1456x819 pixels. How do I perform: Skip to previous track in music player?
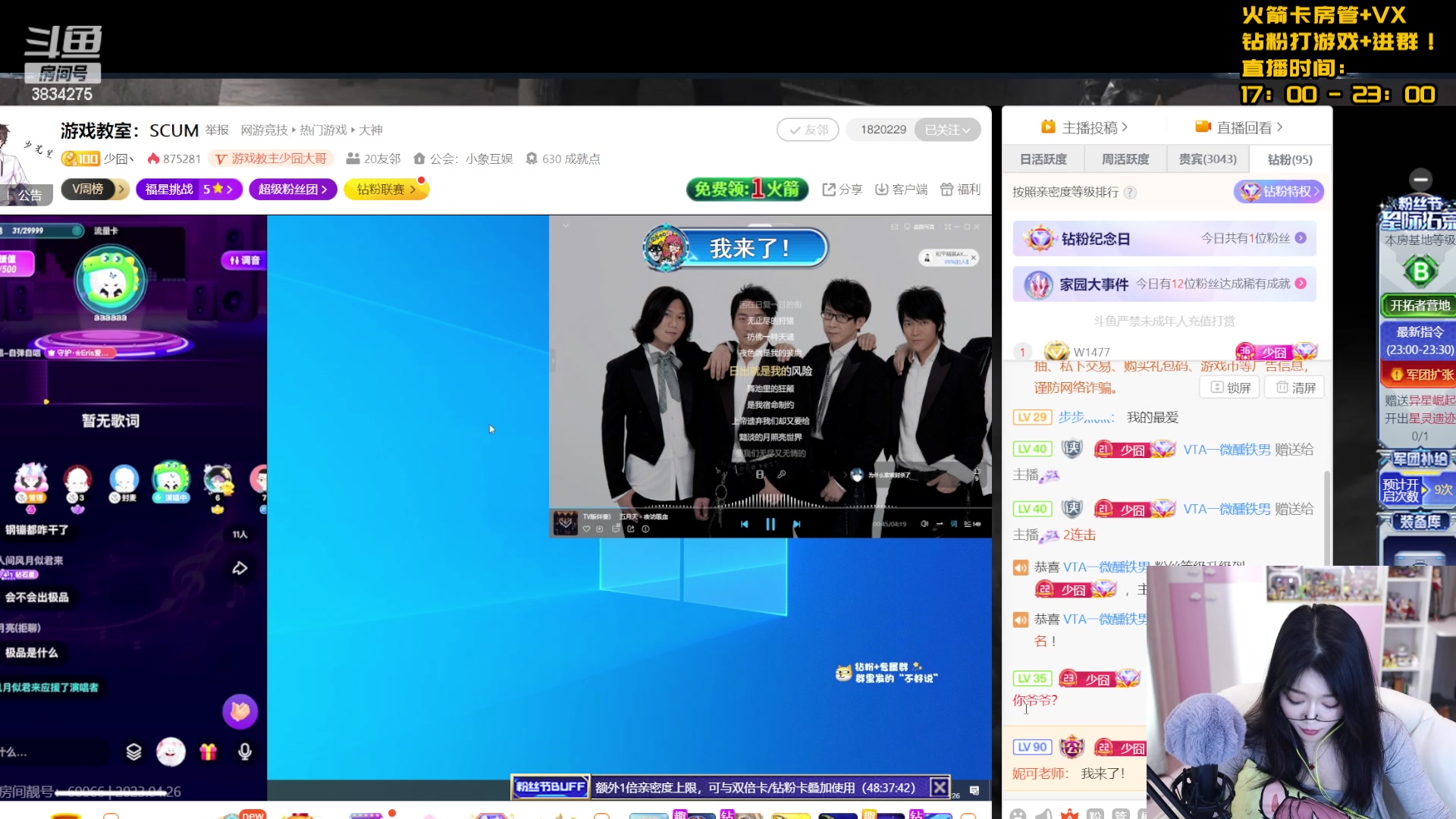coord(744,524)
